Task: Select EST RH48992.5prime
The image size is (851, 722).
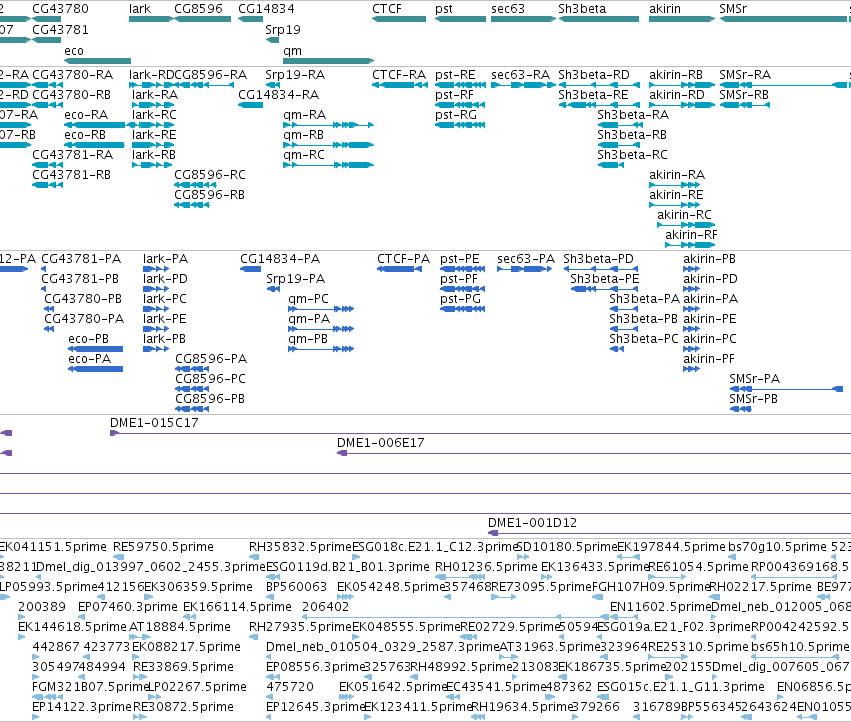Action: tap(462, 667)
